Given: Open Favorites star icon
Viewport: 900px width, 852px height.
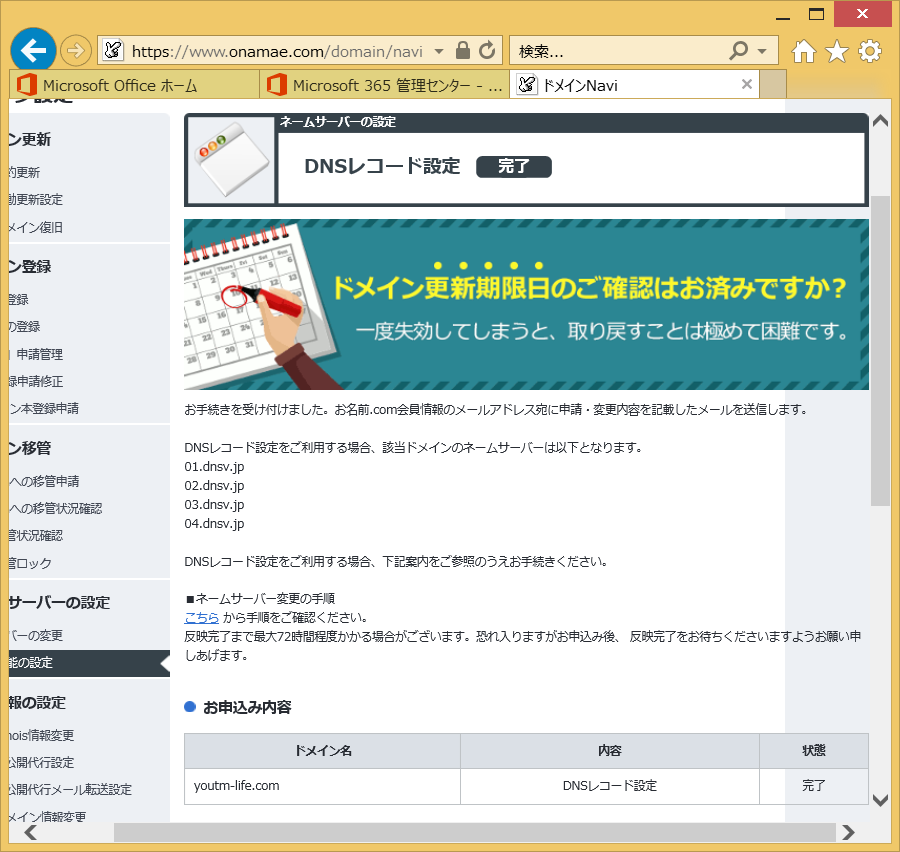Looking at the screenshot, I should [x=837, y=51].
